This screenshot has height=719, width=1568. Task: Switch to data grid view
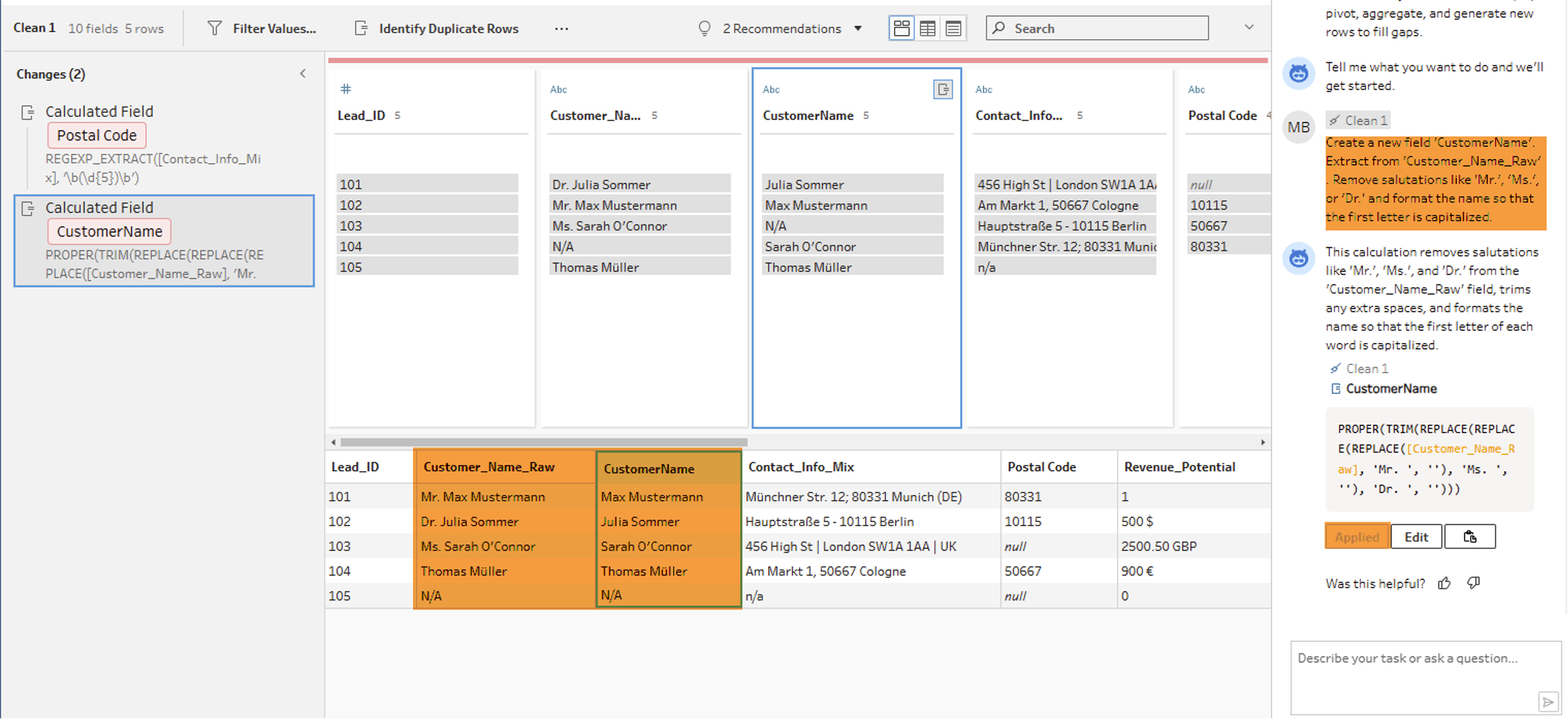[927, 28]
